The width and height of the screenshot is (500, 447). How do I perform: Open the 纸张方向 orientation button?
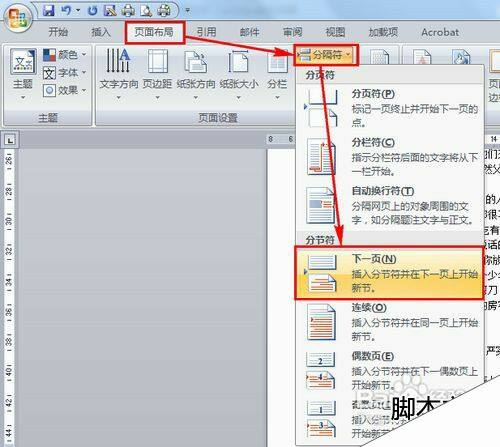pos(196,74)
